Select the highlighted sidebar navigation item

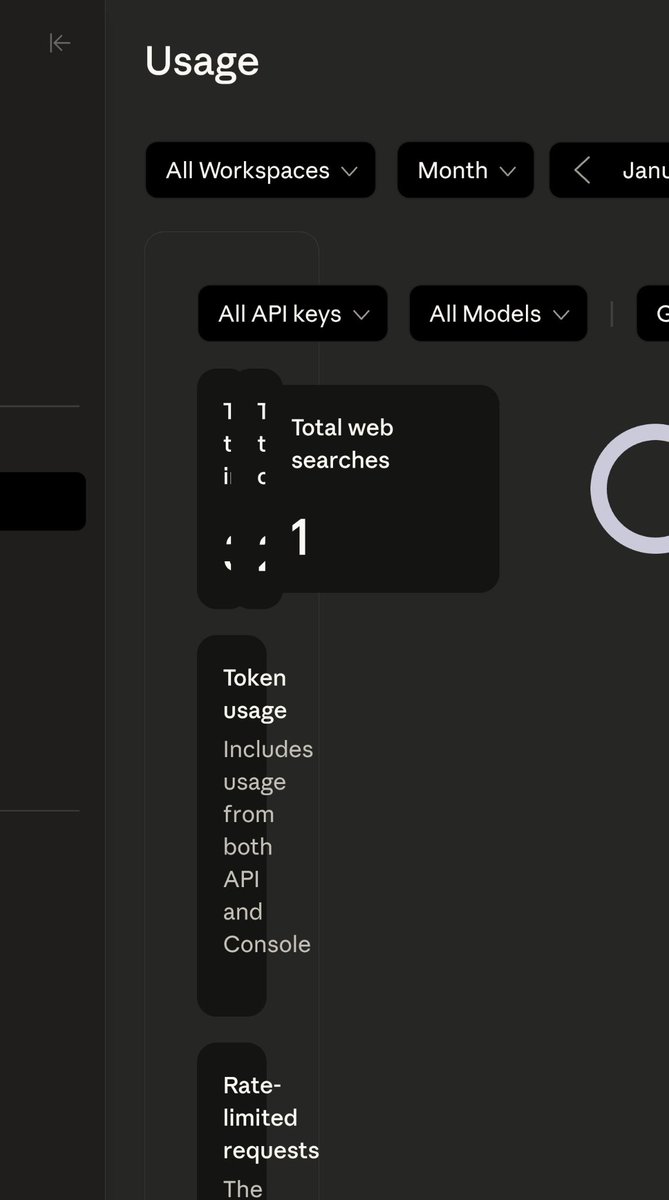[43, 501]
